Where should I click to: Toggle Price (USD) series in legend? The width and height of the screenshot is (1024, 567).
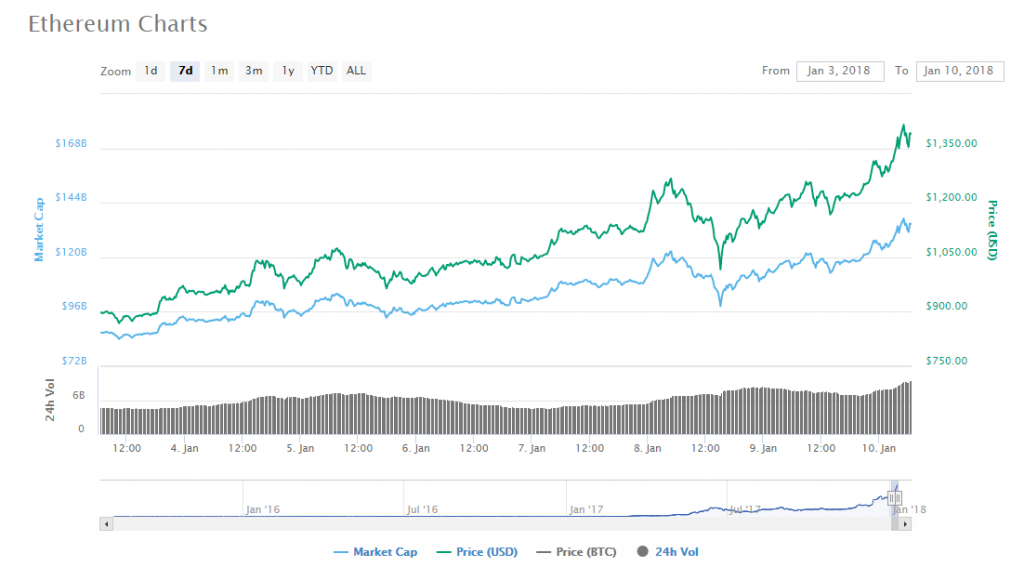click(477, 552)
